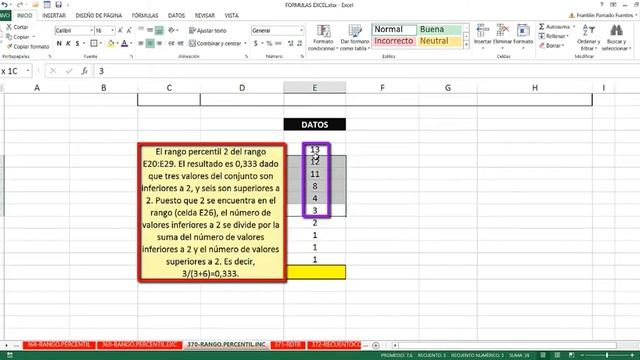Click the Insertar cells icon
Screen dimensions: 640x360
[x=482, y=31]
